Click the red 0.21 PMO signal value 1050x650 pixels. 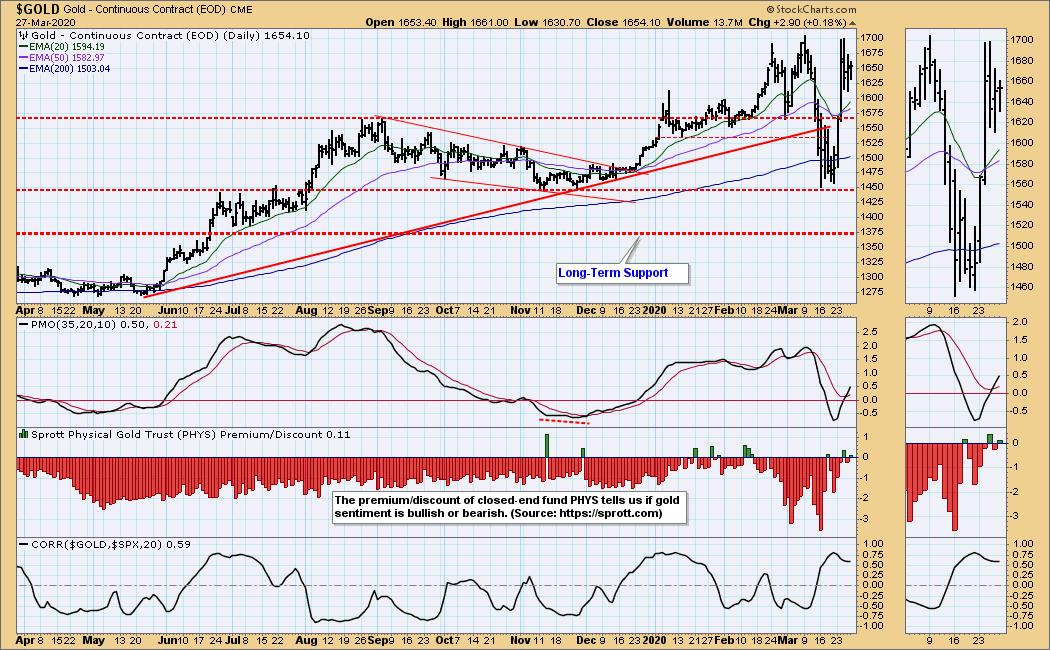(x=165, y=325)
